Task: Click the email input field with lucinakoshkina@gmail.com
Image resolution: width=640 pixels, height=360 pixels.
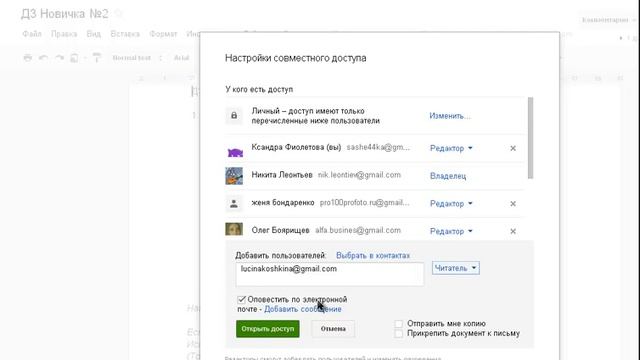Action: pos(330,274)
